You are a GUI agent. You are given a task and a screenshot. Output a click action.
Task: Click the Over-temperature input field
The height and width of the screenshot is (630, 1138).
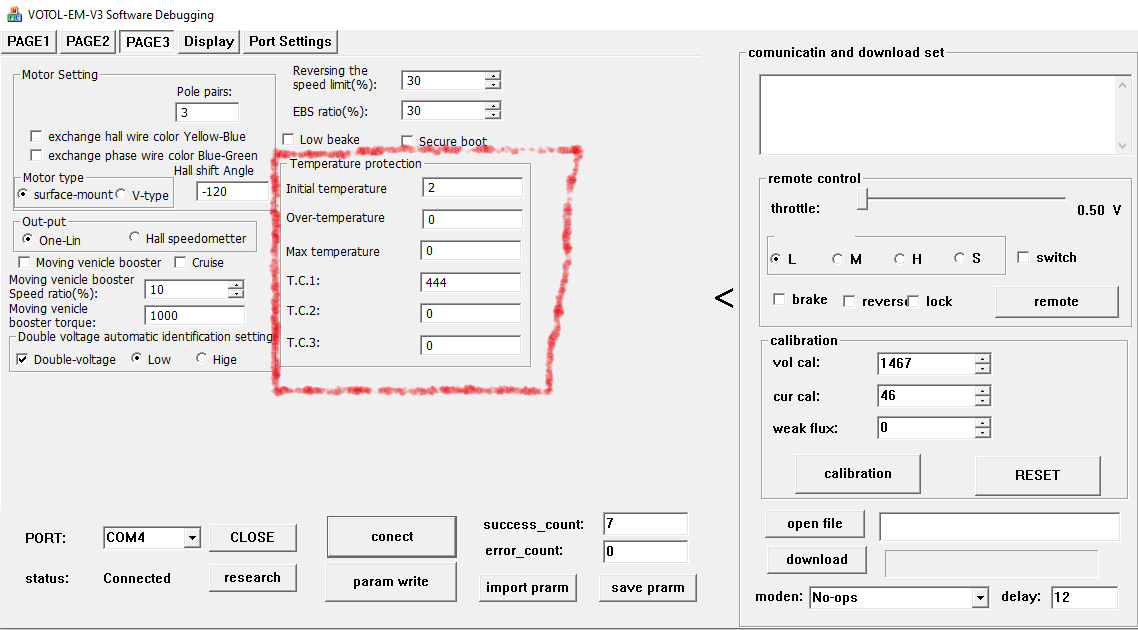point(471,219)
